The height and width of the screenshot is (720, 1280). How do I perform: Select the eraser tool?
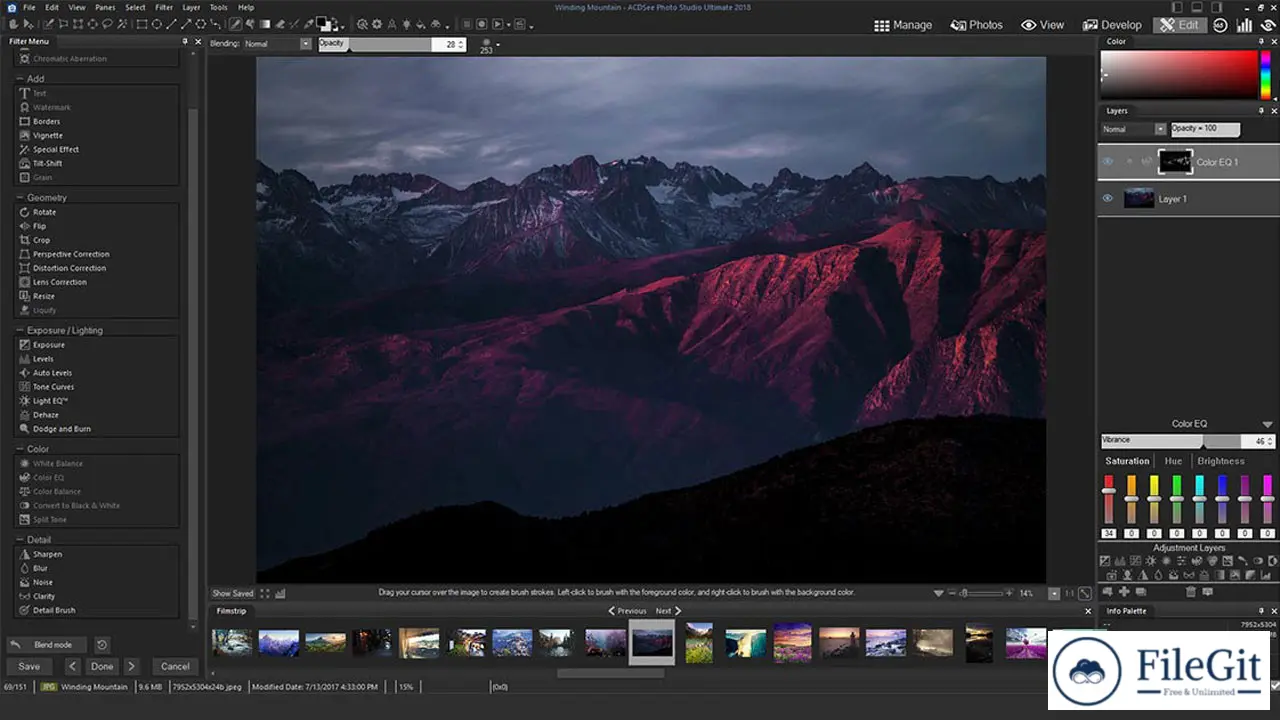[280, 24]
